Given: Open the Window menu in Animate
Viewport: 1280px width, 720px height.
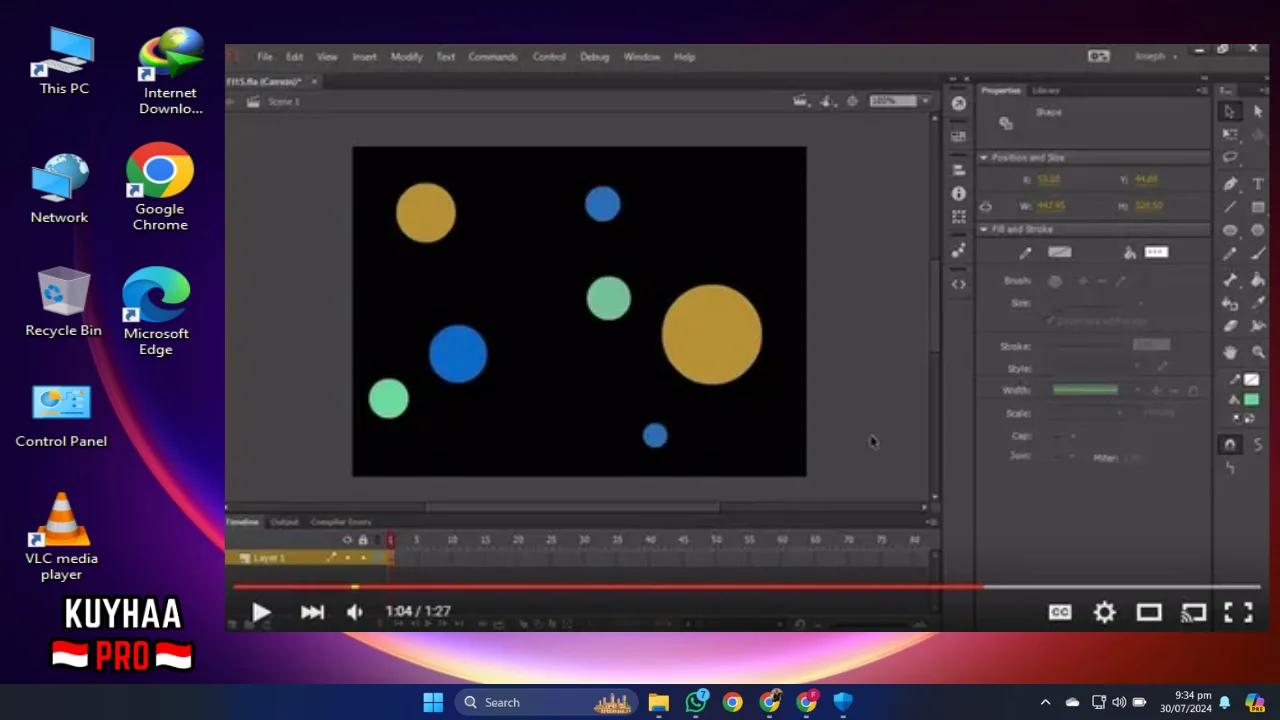Looking at the screenshot, I should click(641, 57).
